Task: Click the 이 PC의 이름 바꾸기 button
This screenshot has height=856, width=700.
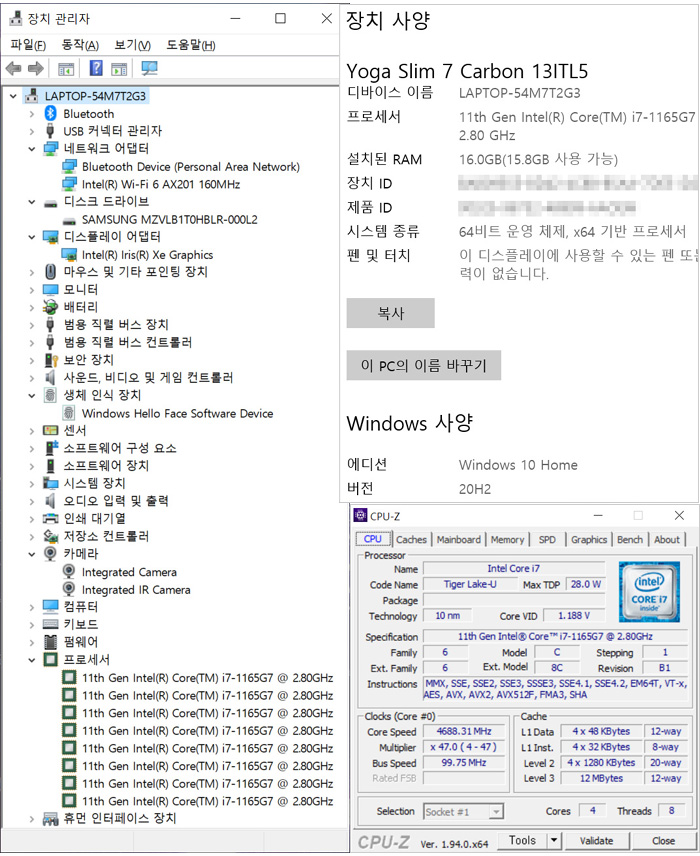Action: pyautogui.click(x=424, y=365)
